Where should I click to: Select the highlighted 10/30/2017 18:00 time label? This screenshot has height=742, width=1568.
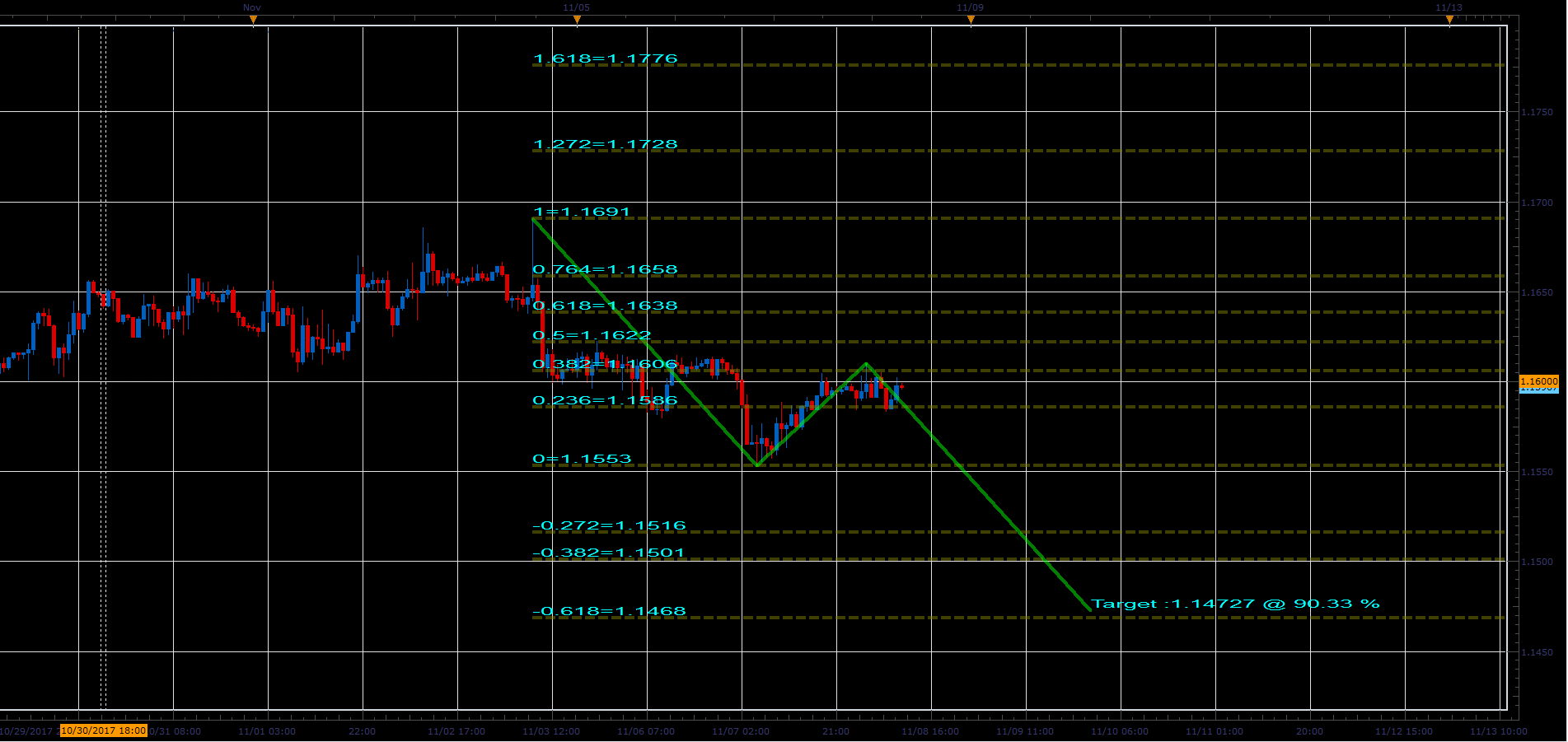click(104, 730)
